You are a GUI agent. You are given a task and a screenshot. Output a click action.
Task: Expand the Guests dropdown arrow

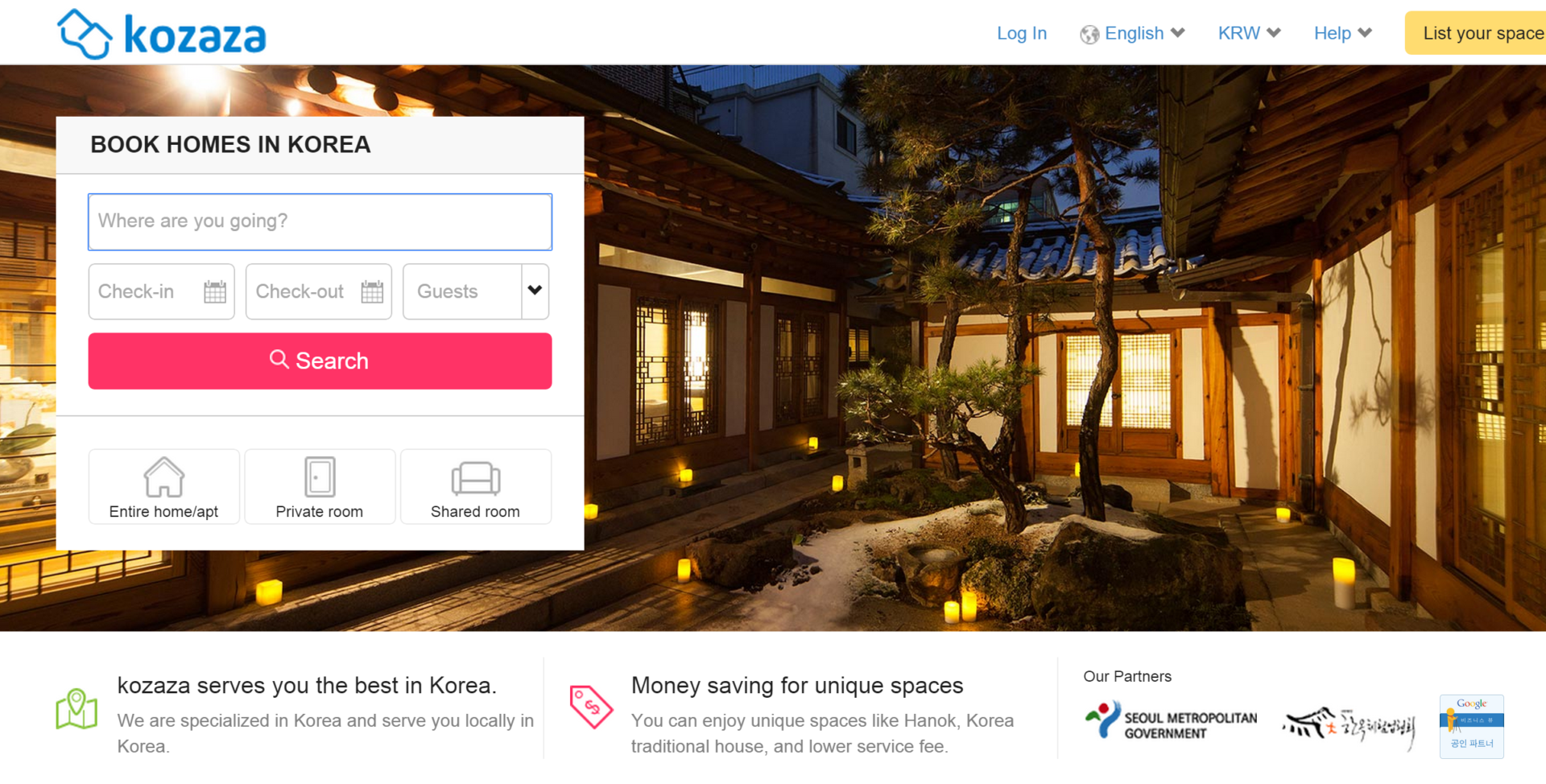[x=535, y=291]
